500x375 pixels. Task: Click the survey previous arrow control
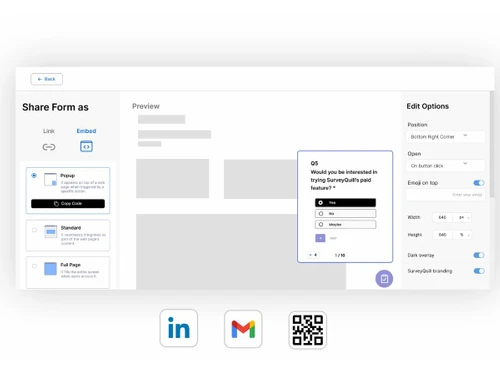313,255
